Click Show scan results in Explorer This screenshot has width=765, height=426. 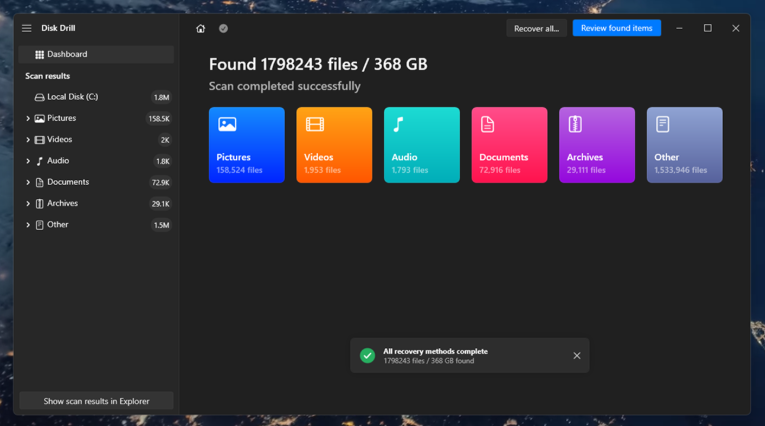click(96, 401)
